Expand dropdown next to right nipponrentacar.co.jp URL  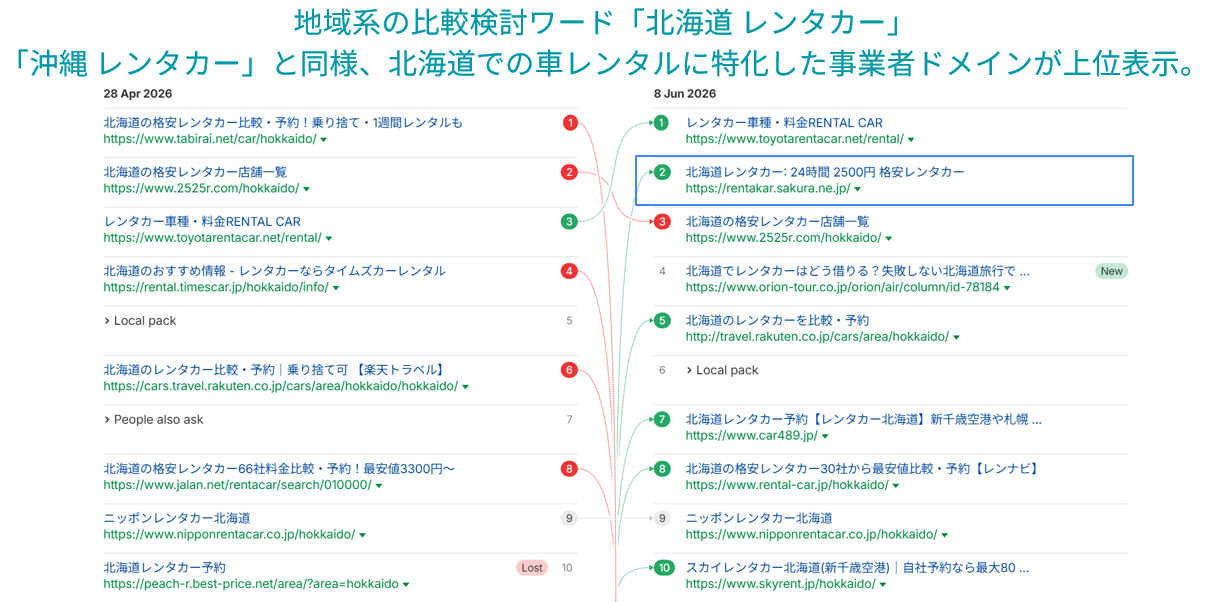pyautogui.click(x=945, y=536)
